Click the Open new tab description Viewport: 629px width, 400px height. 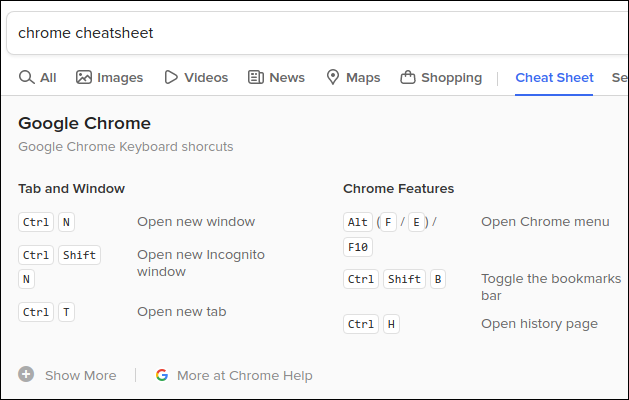[182, 312]
